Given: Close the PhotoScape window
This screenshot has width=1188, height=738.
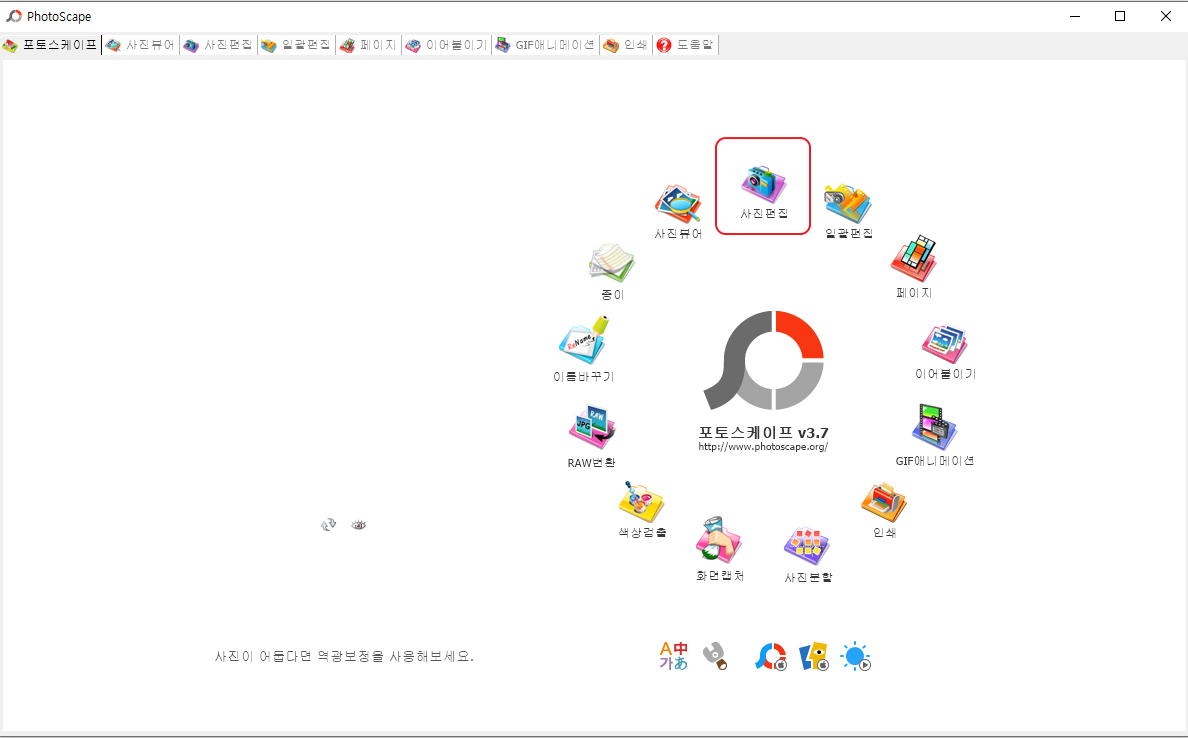Looking at the screenshot, I should coord(1165,16).
